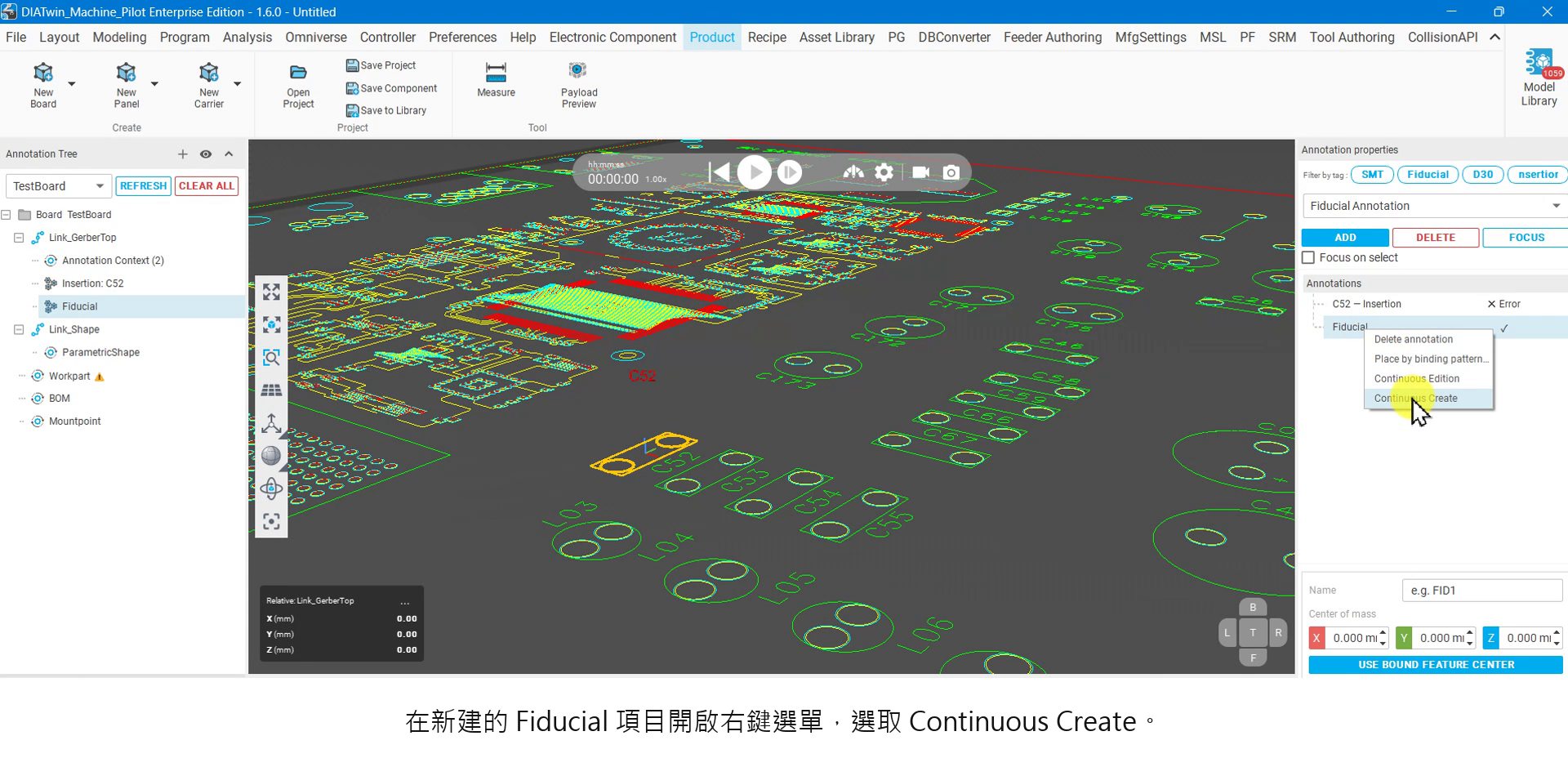The image size is (1568, 776).
Task: Click the coordinate axes icon in viewport toolbar
Action: pos(271,423)
